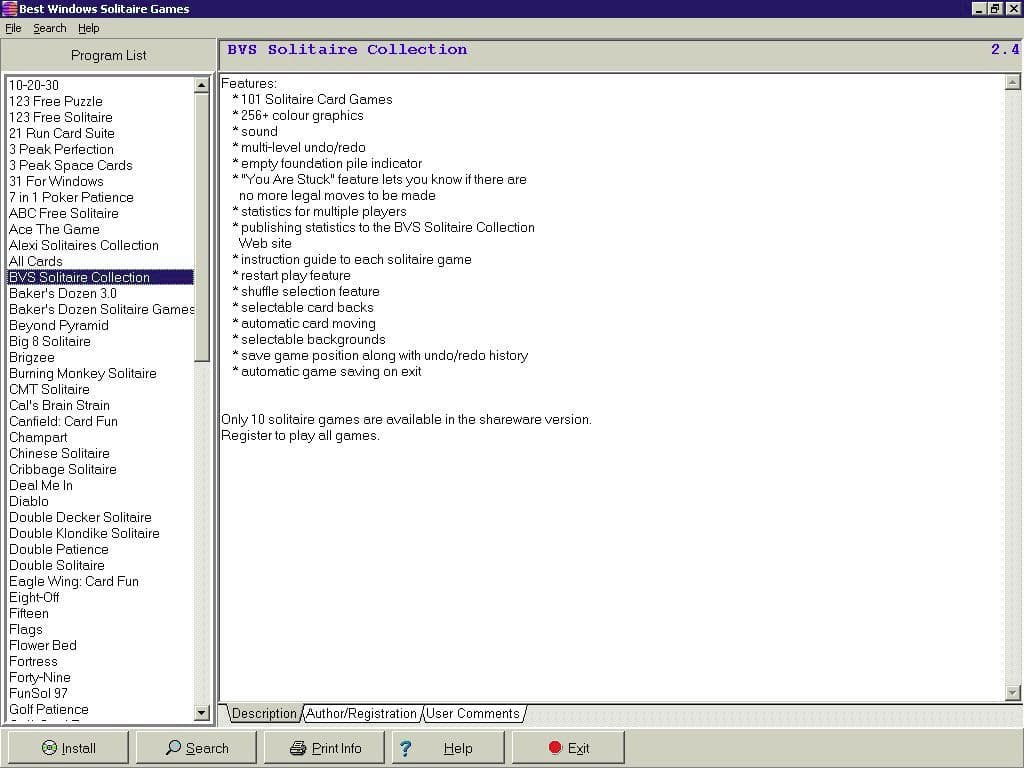Select Burning Monkey Solitaire
Screen dimensions: 1024x768
pyautogui.click(x=100, y=373)
